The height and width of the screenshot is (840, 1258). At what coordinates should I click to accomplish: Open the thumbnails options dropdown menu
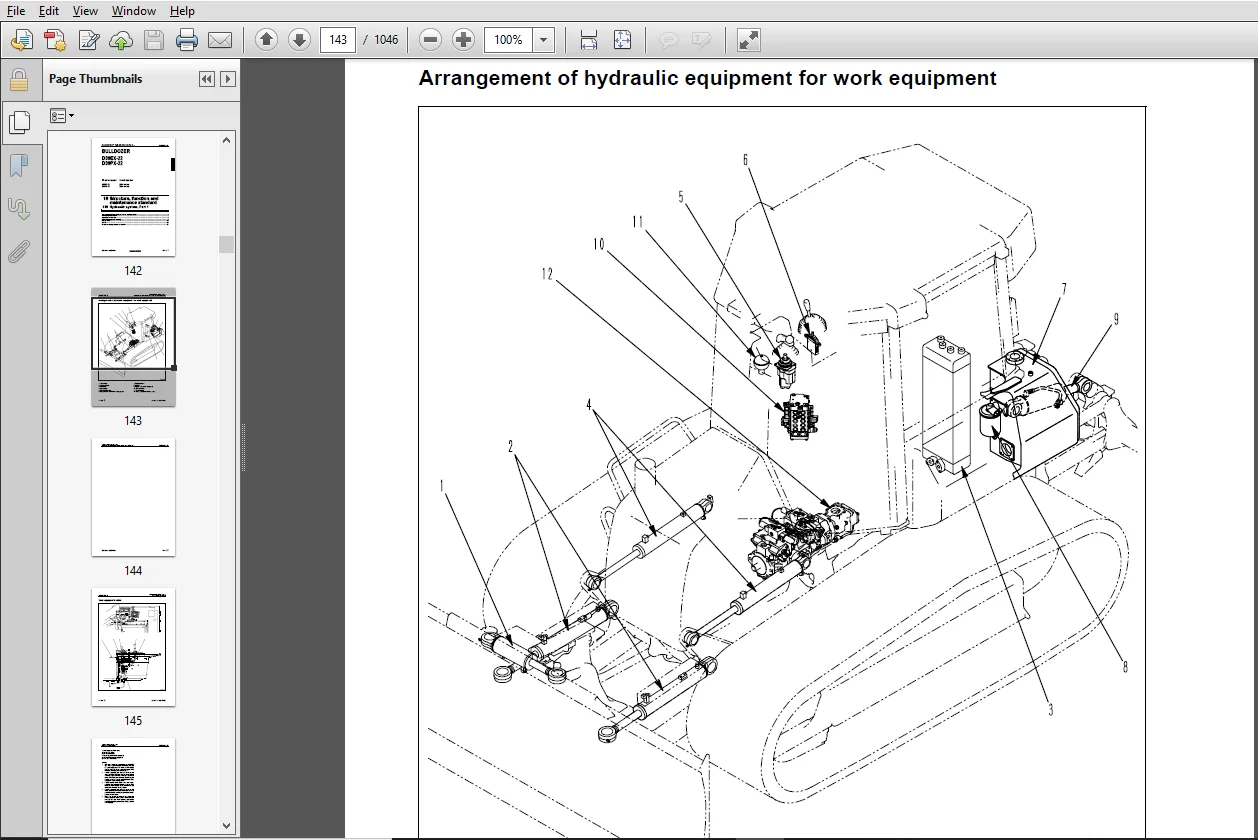click(62, 116)
